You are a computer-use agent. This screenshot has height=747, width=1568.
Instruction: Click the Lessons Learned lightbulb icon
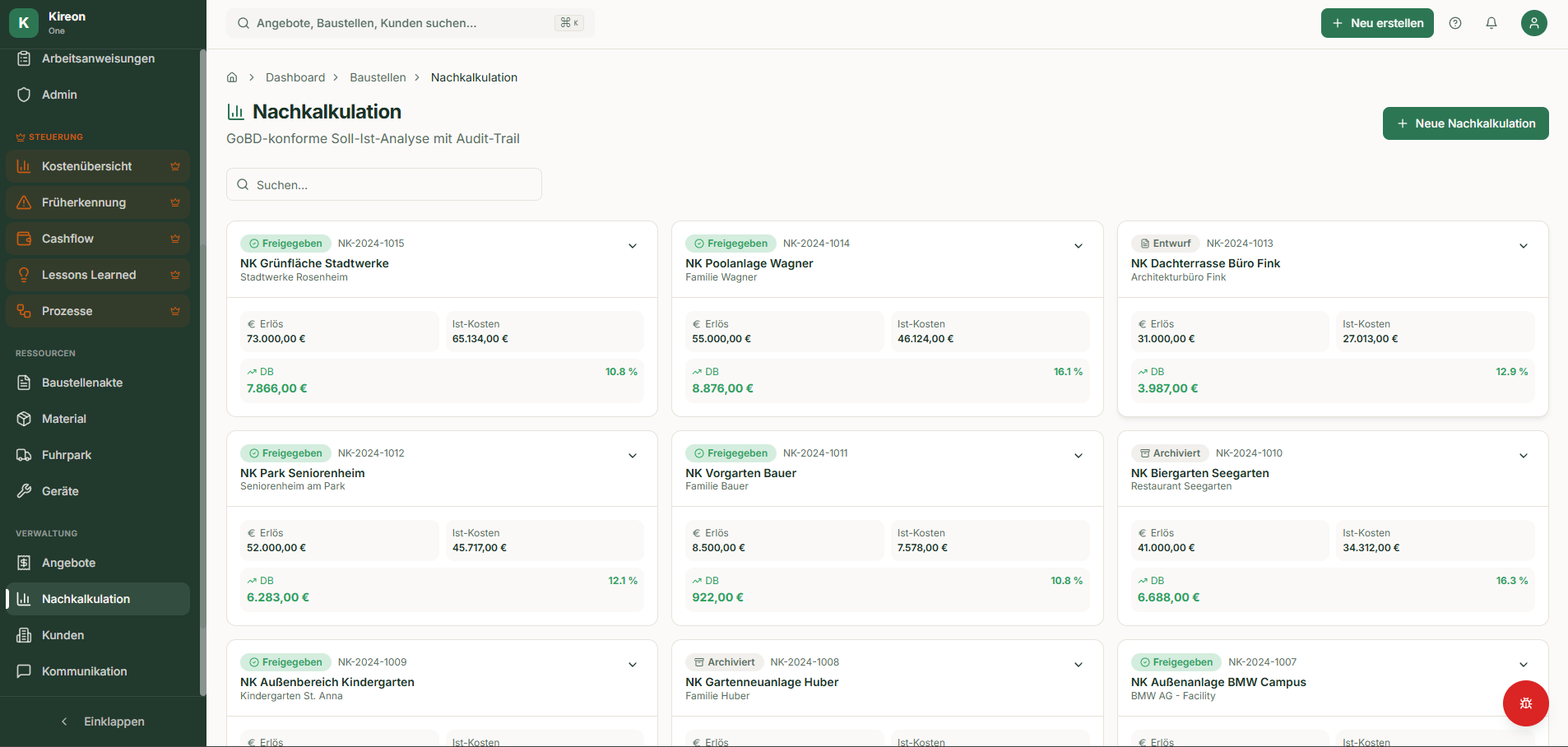[24, 275]
